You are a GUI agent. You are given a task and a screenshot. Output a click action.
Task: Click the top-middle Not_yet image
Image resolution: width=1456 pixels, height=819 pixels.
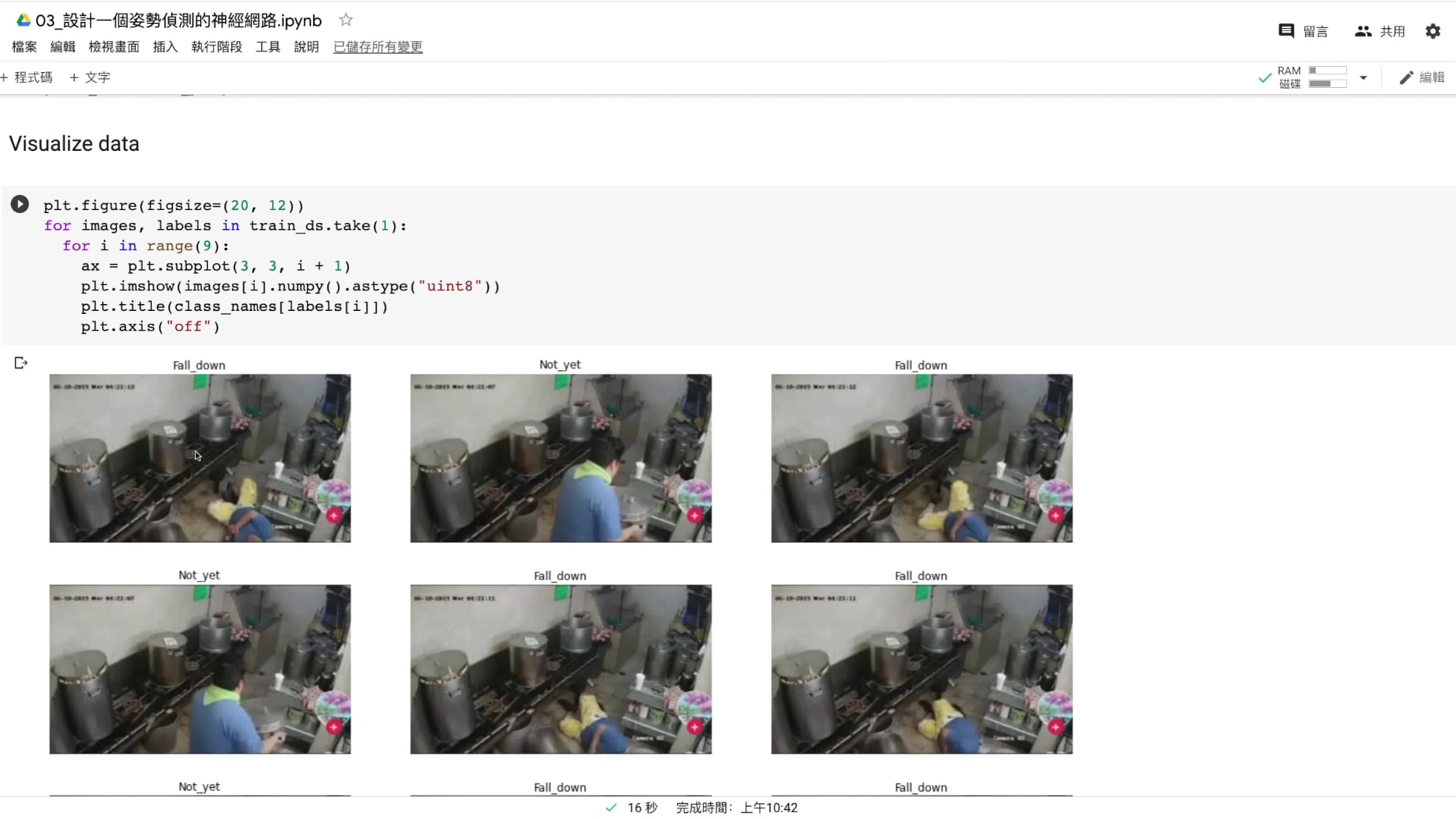pyautogui.click(x=560, y=458)
